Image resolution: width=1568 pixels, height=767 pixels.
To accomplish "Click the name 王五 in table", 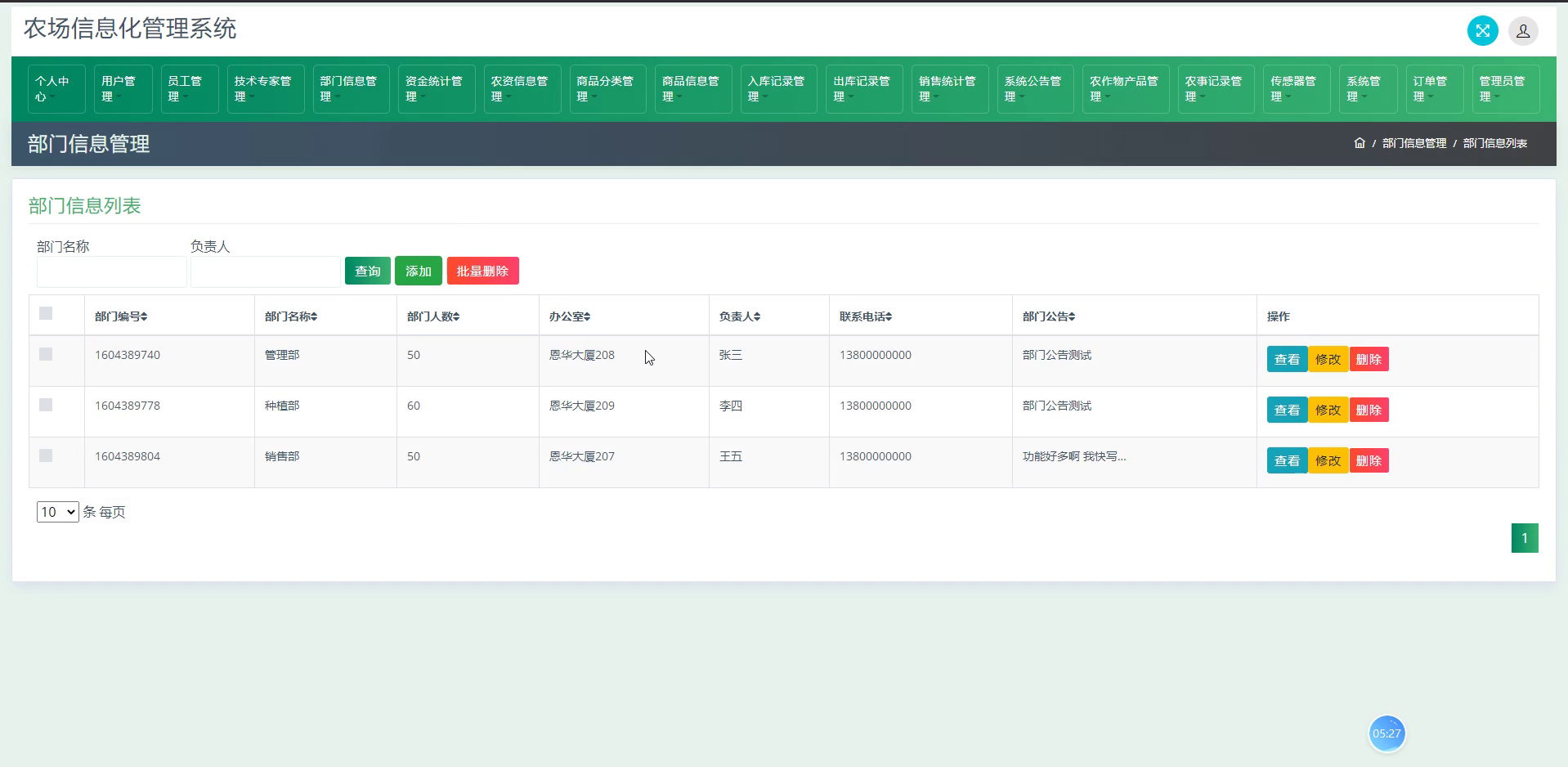I will pyautogui.click(x=731, y=456).
